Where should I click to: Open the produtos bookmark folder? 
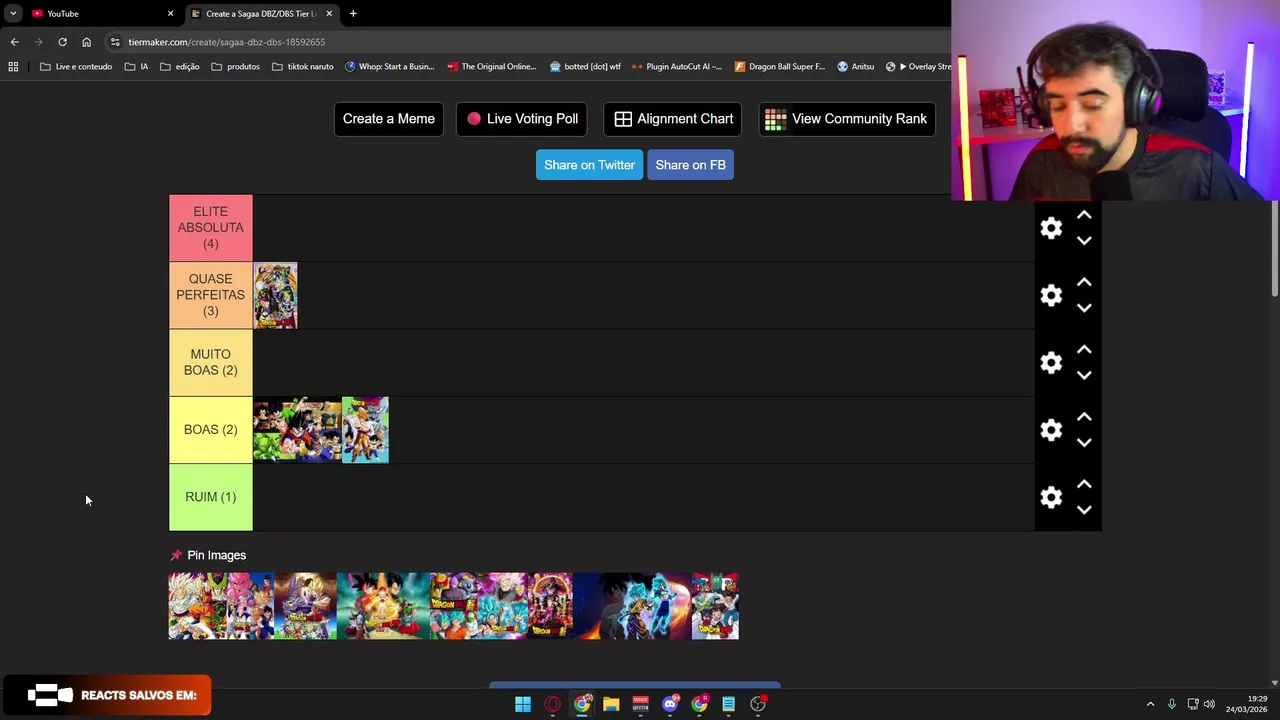[x=236, y=67]
